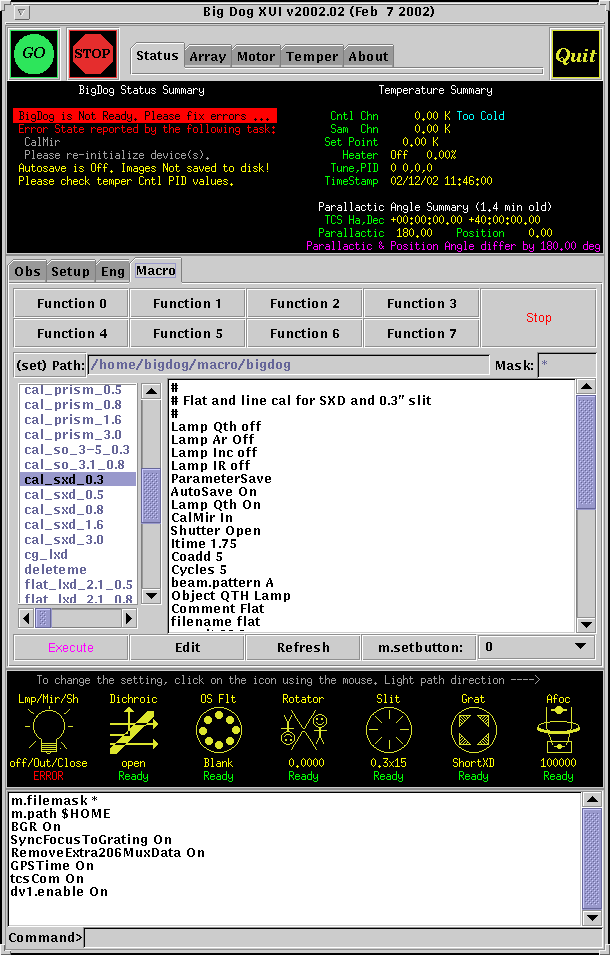
Task: Click command log scroll down arrow
Action: coord(591,917)
